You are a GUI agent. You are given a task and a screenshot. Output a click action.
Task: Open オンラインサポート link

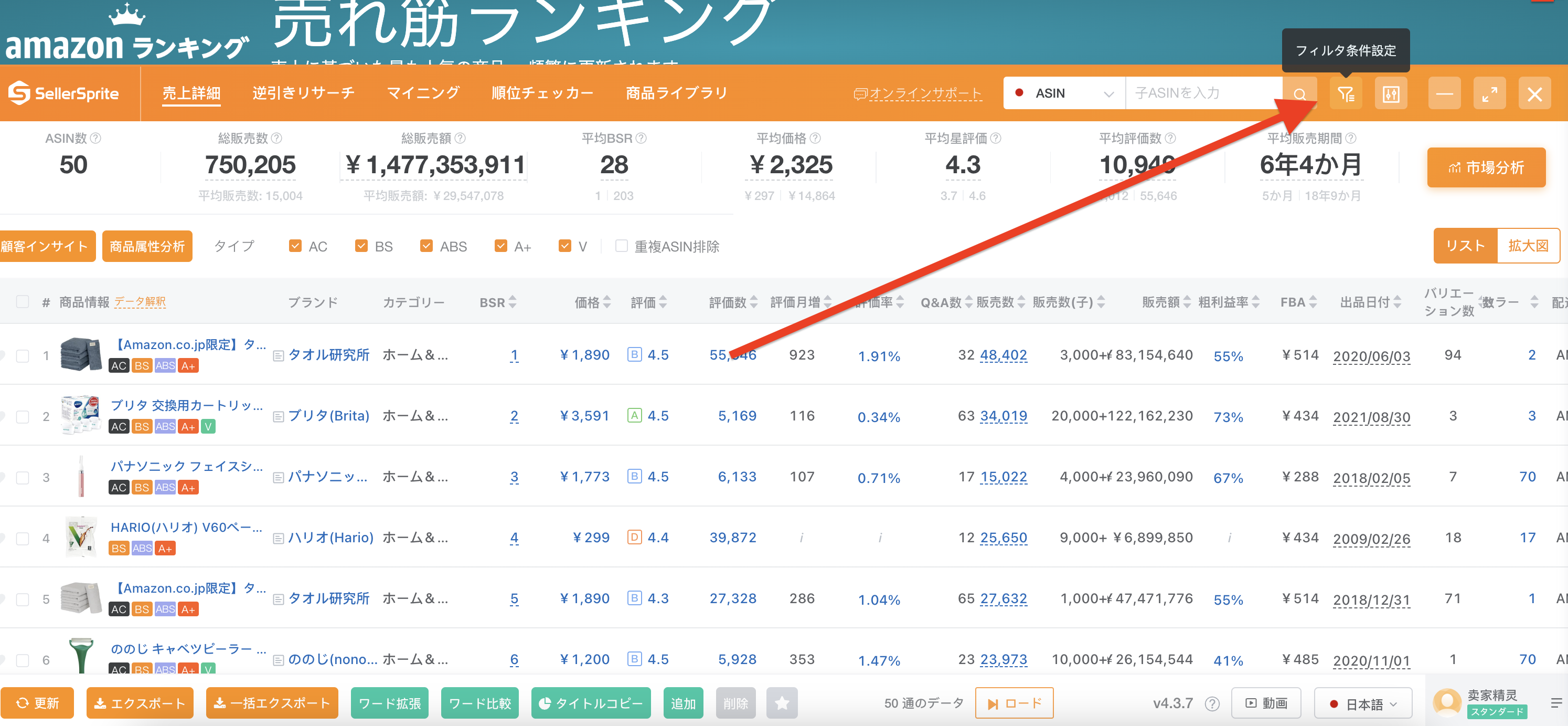(x=918, y=94)
